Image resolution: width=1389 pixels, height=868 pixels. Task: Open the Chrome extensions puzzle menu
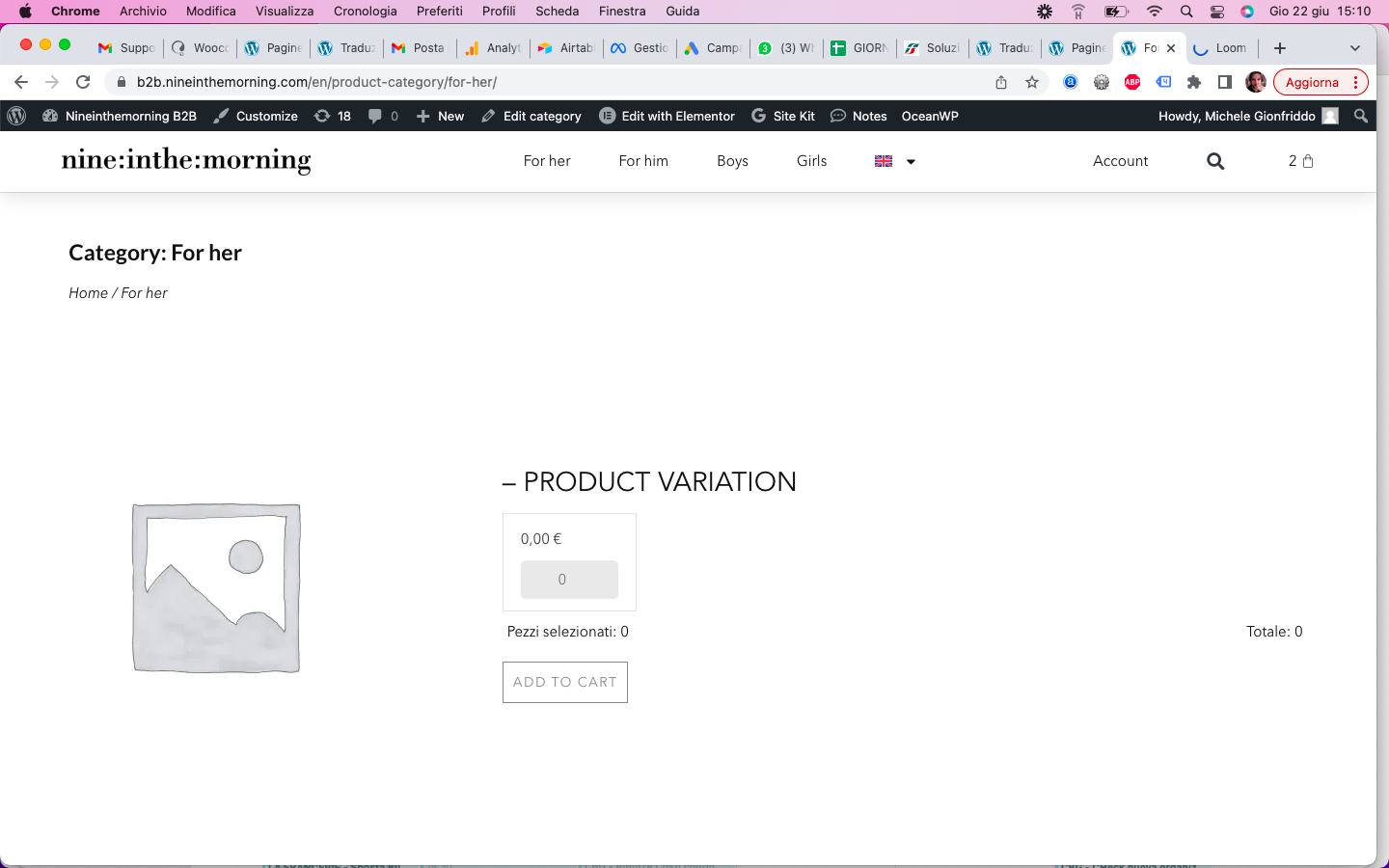1194,82
